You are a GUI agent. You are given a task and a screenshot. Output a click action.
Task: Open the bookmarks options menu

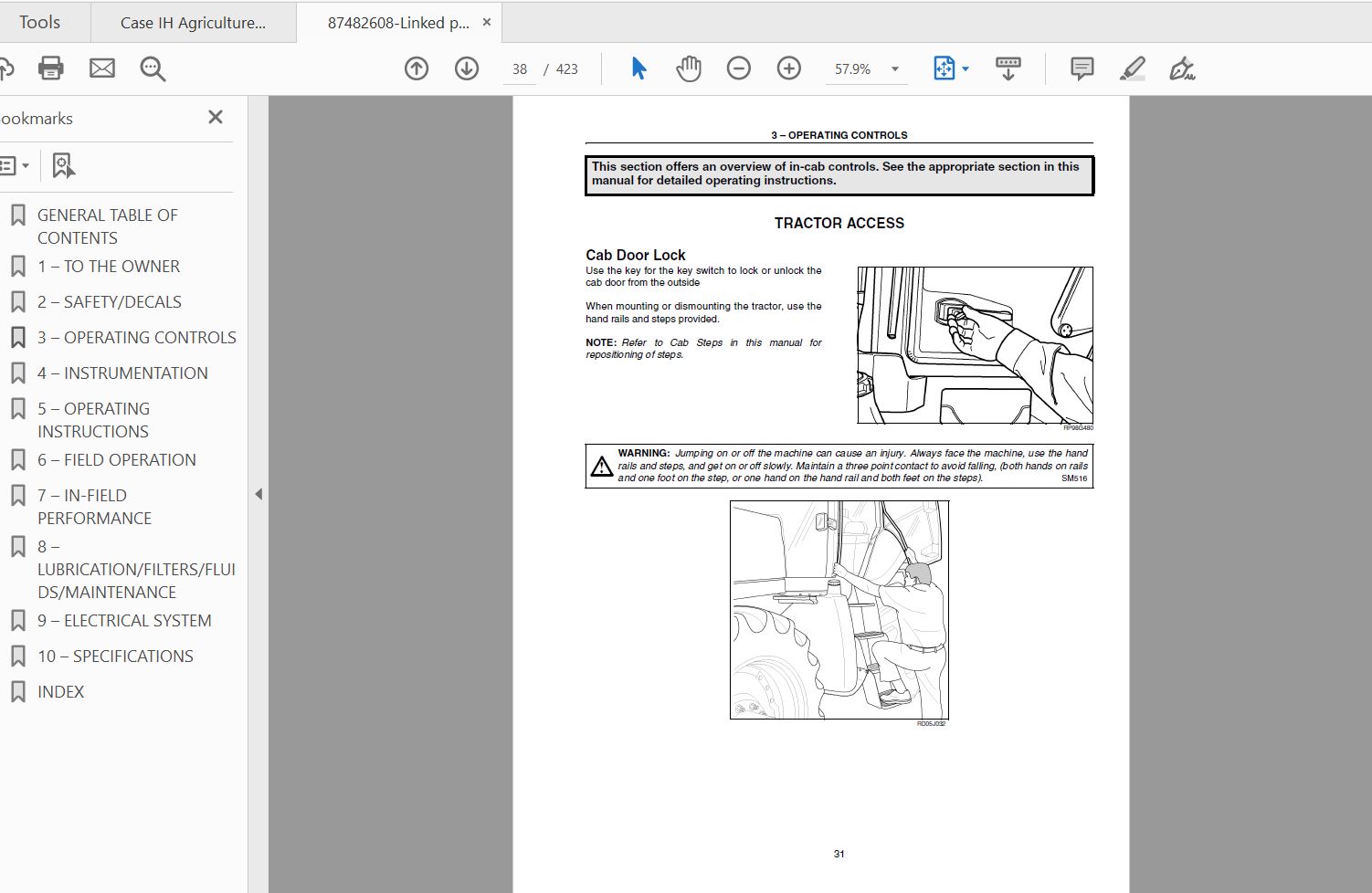pos(15,165)
